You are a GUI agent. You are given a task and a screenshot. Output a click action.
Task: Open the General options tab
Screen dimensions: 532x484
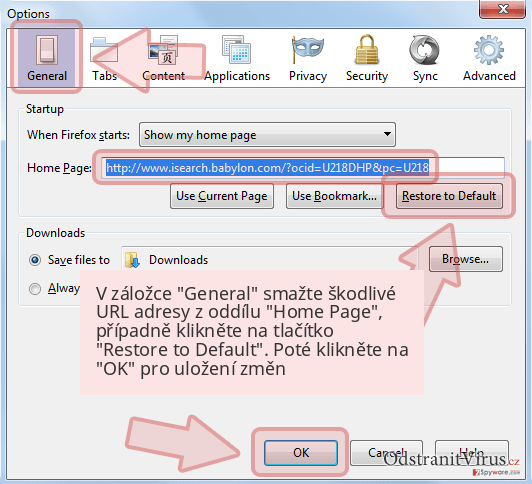click(x=47, y=58)
